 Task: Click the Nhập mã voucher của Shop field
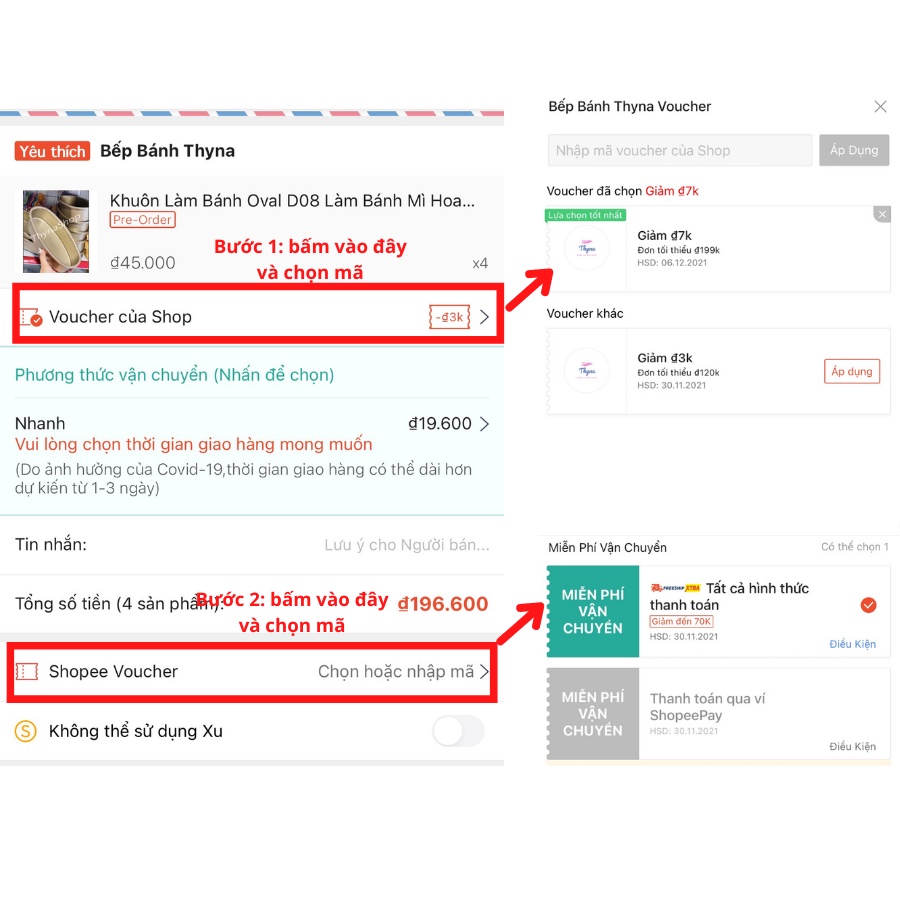(680, 150)
